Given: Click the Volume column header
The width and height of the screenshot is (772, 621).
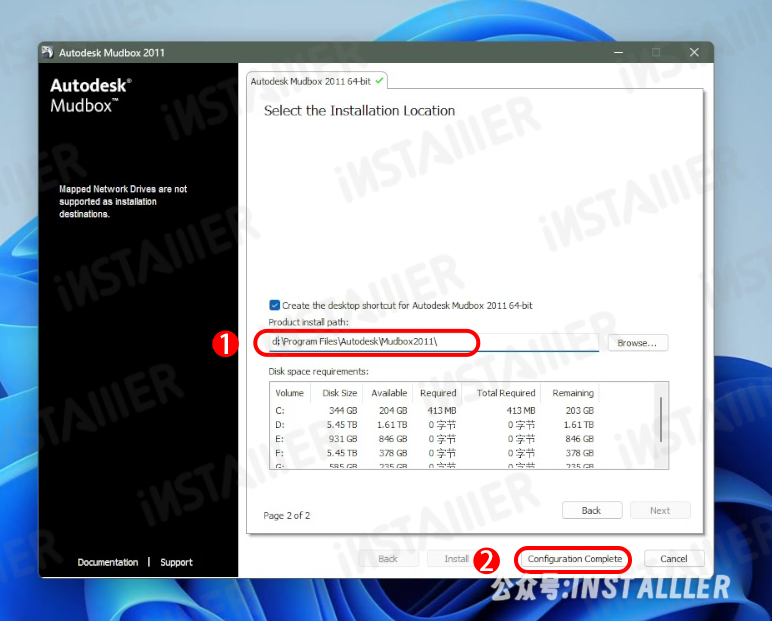Looking at the screenshot, I should [290, 393].
